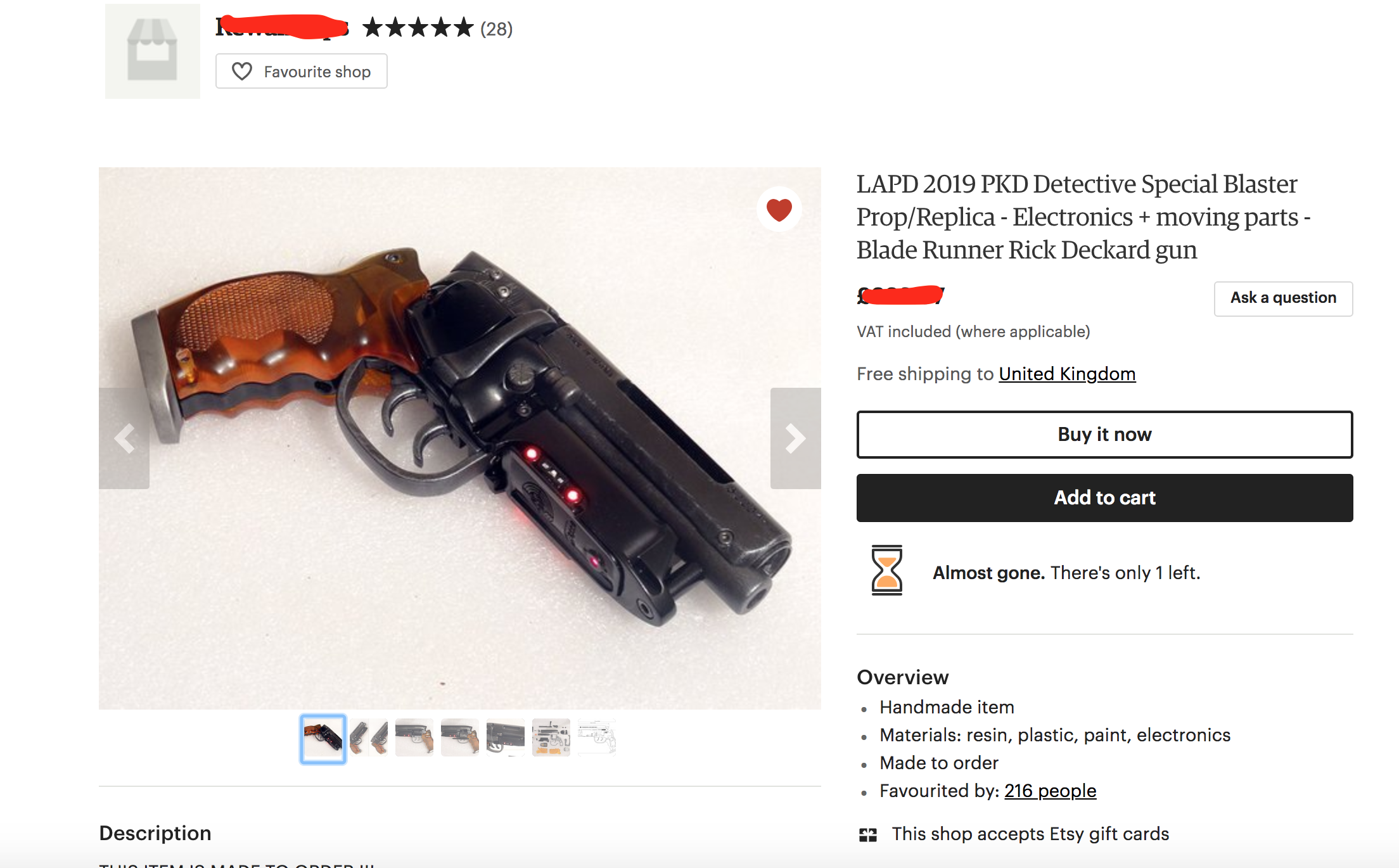Click the shop avatar storefront icon
1399x868 pixels.
coord(152,51)
